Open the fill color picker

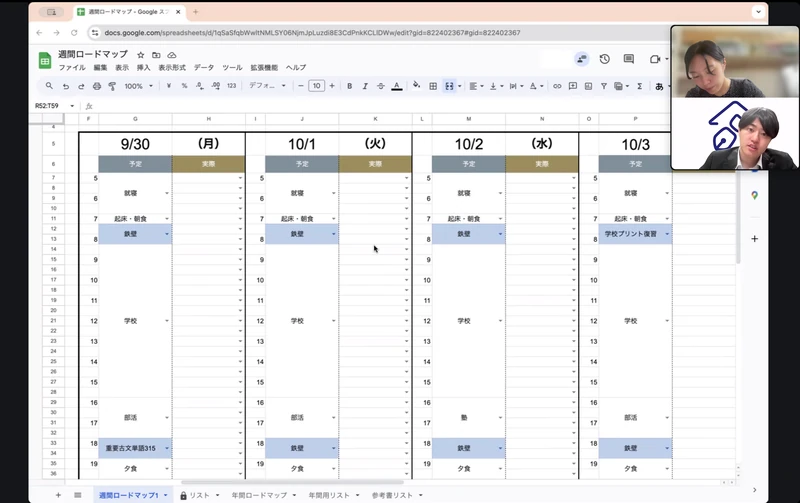pos(416,86)
